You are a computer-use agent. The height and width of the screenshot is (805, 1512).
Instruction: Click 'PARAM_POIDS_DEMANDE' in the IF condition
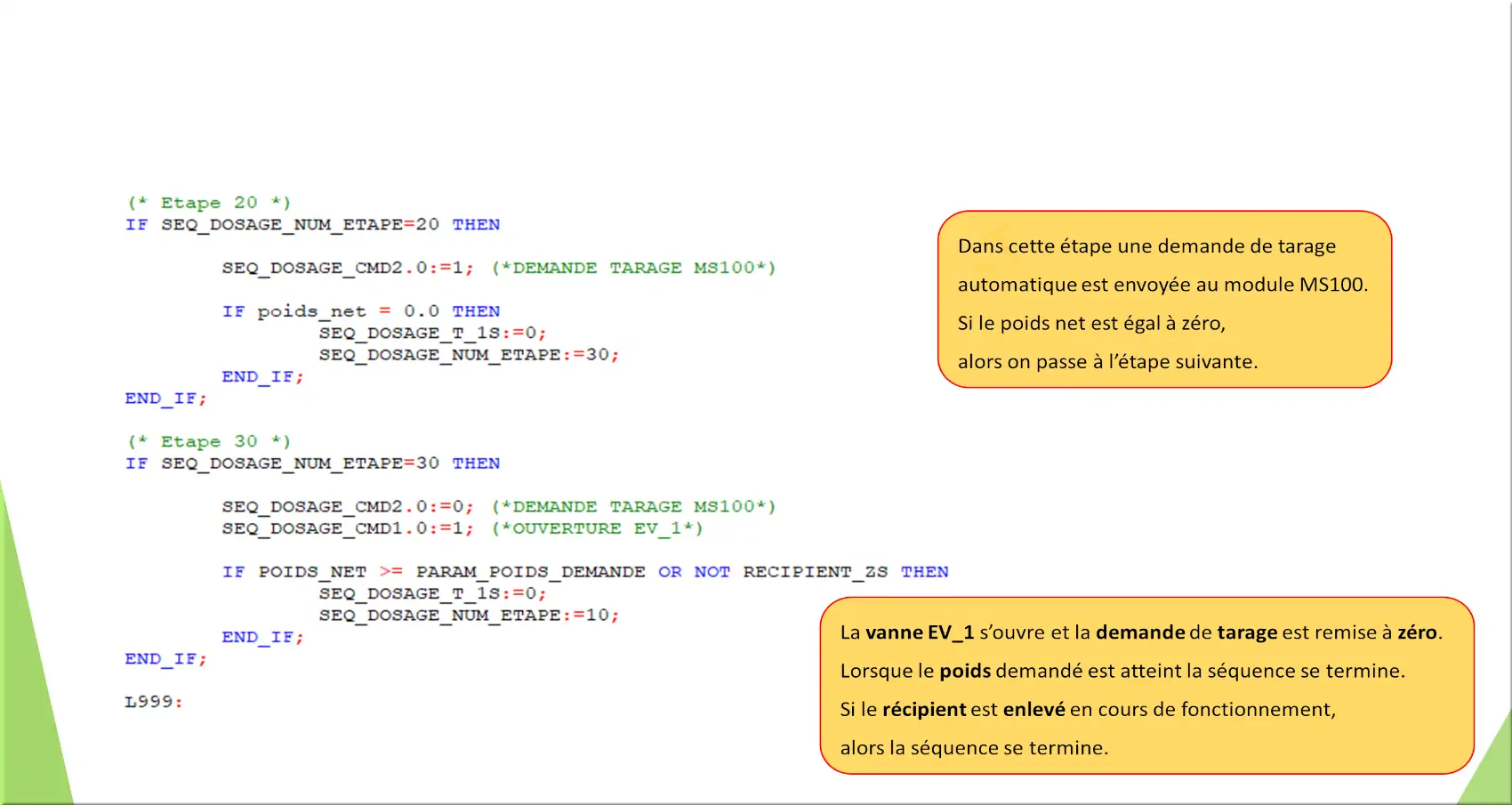531,572
